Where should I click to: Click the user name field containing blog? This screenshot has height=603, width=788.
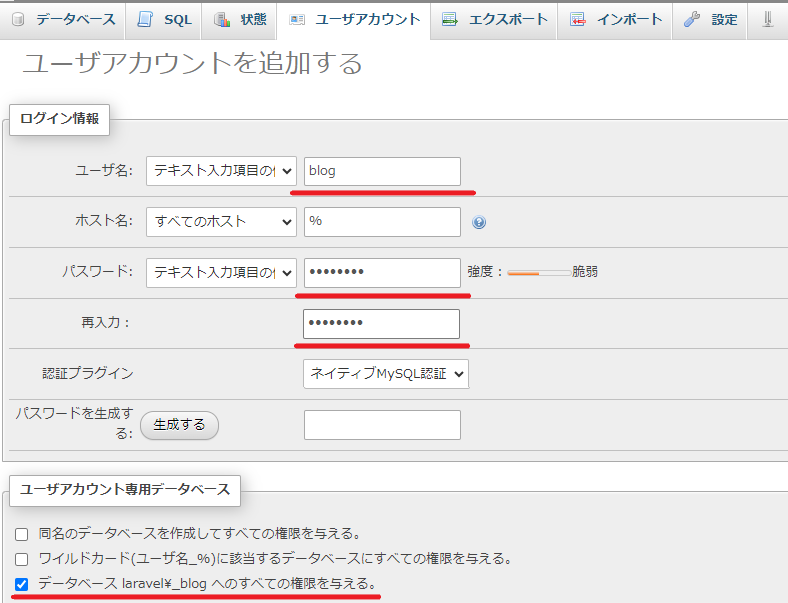[382, 171]
